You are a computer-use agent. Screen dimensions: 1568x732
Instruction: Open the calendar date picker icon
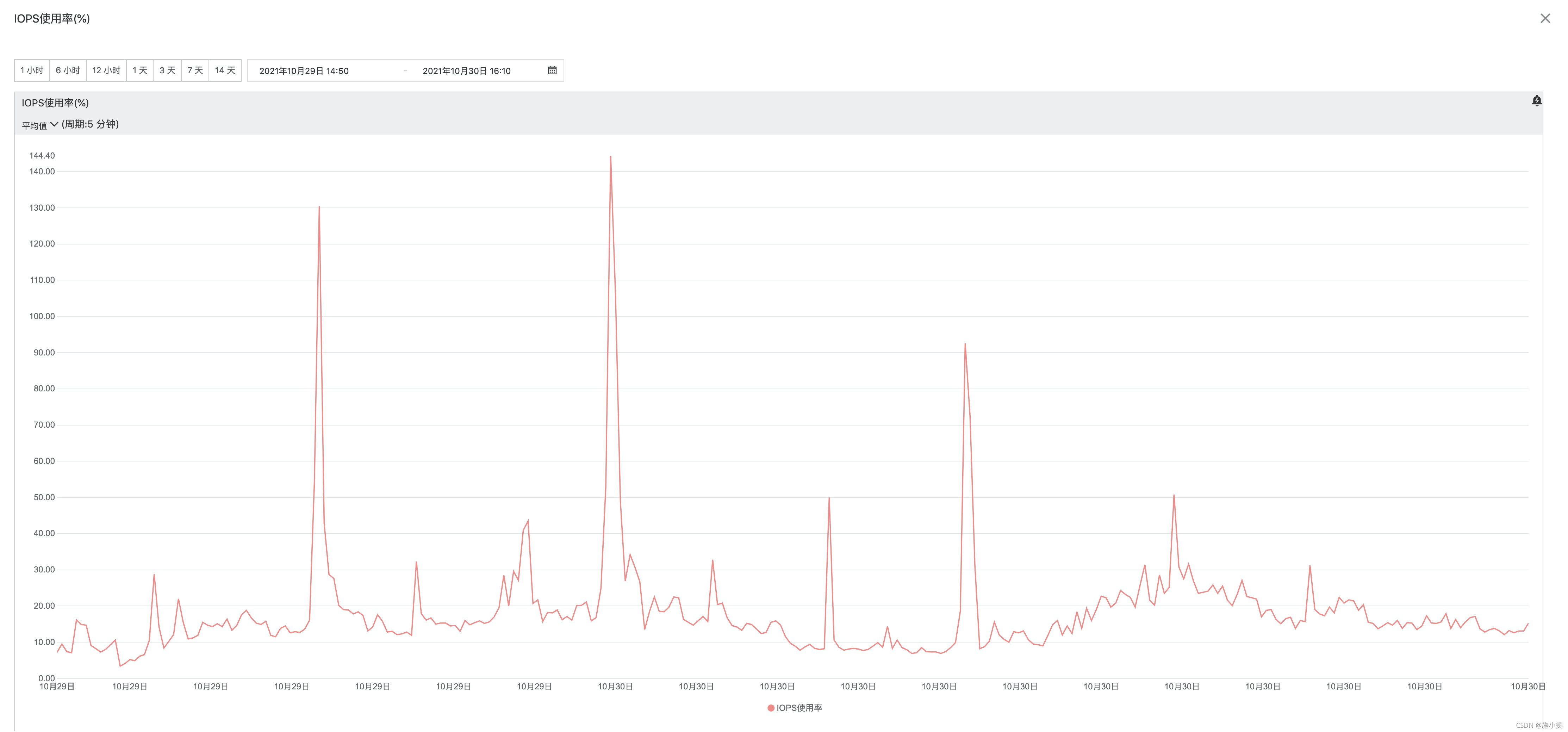pyautogui.click(x=552, y=71)
